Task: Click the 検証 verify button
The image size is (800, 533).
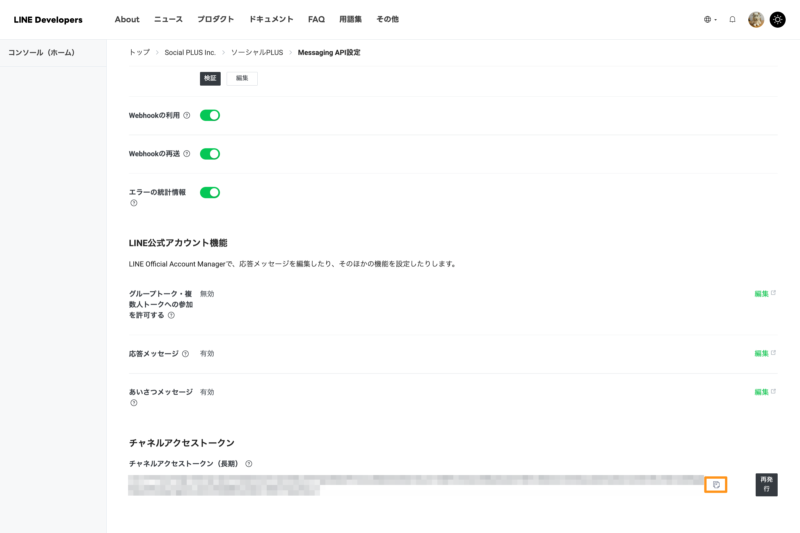Action: pyautogui.click(x=210, y=79)
